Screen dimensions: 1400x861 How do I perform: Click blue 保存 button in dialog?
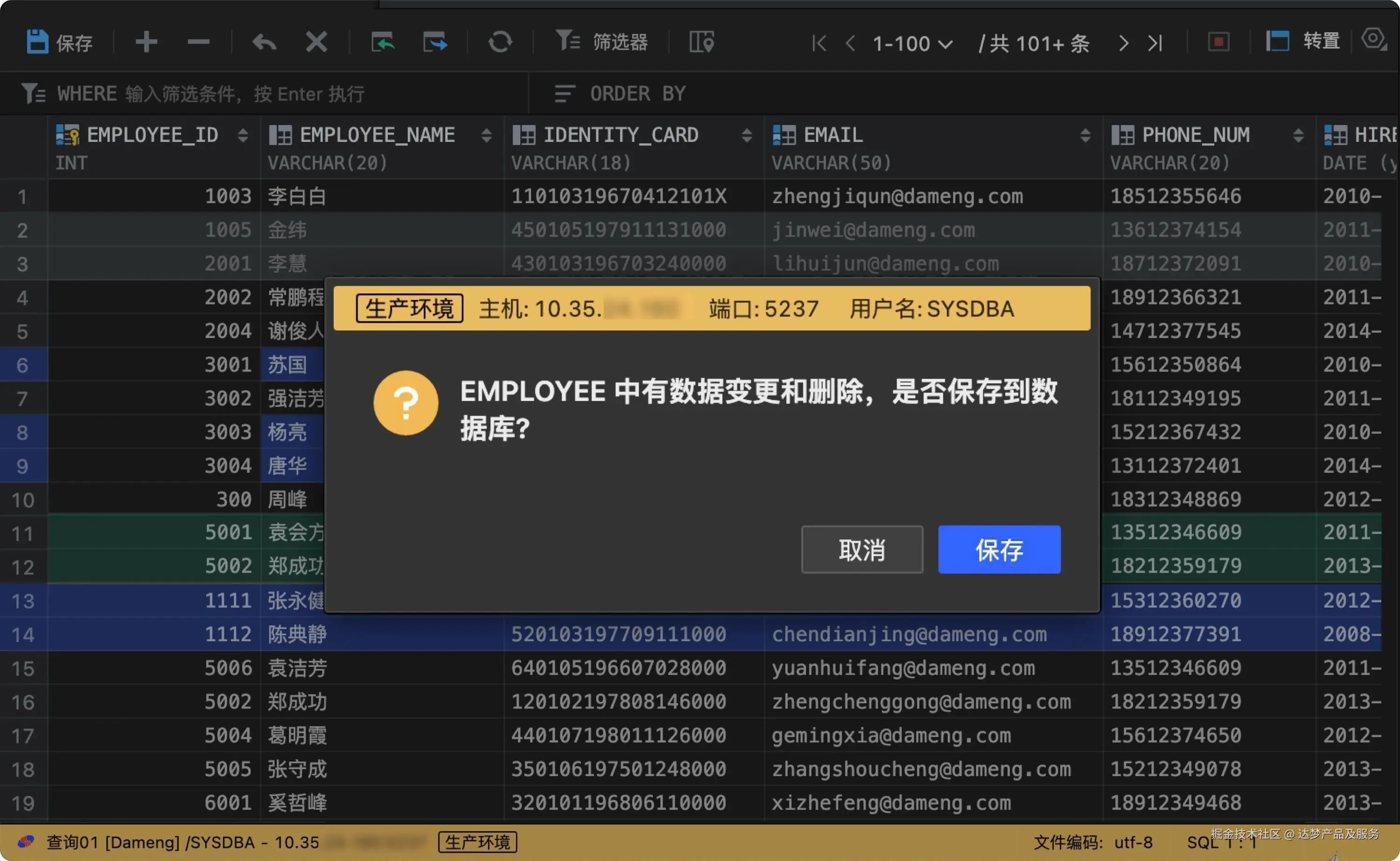click(999, 550)
